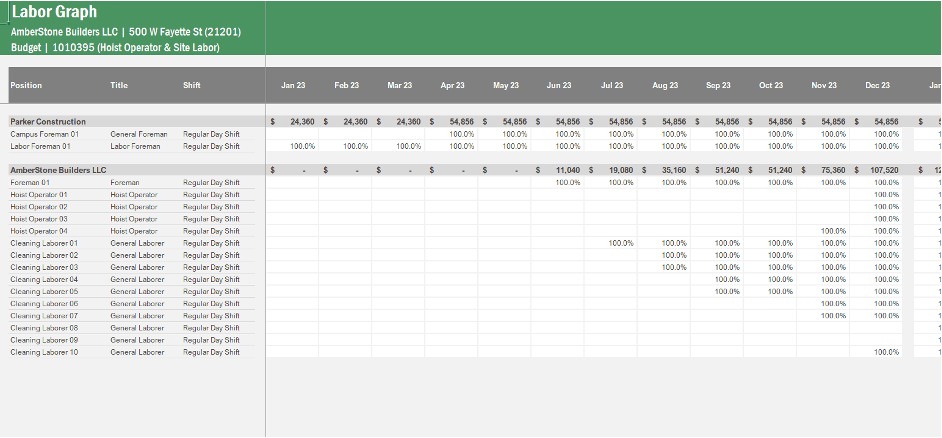Select the Cleaning Laborer 02 position cell
Screen dimensions: 942x438
tap(44, 255)
